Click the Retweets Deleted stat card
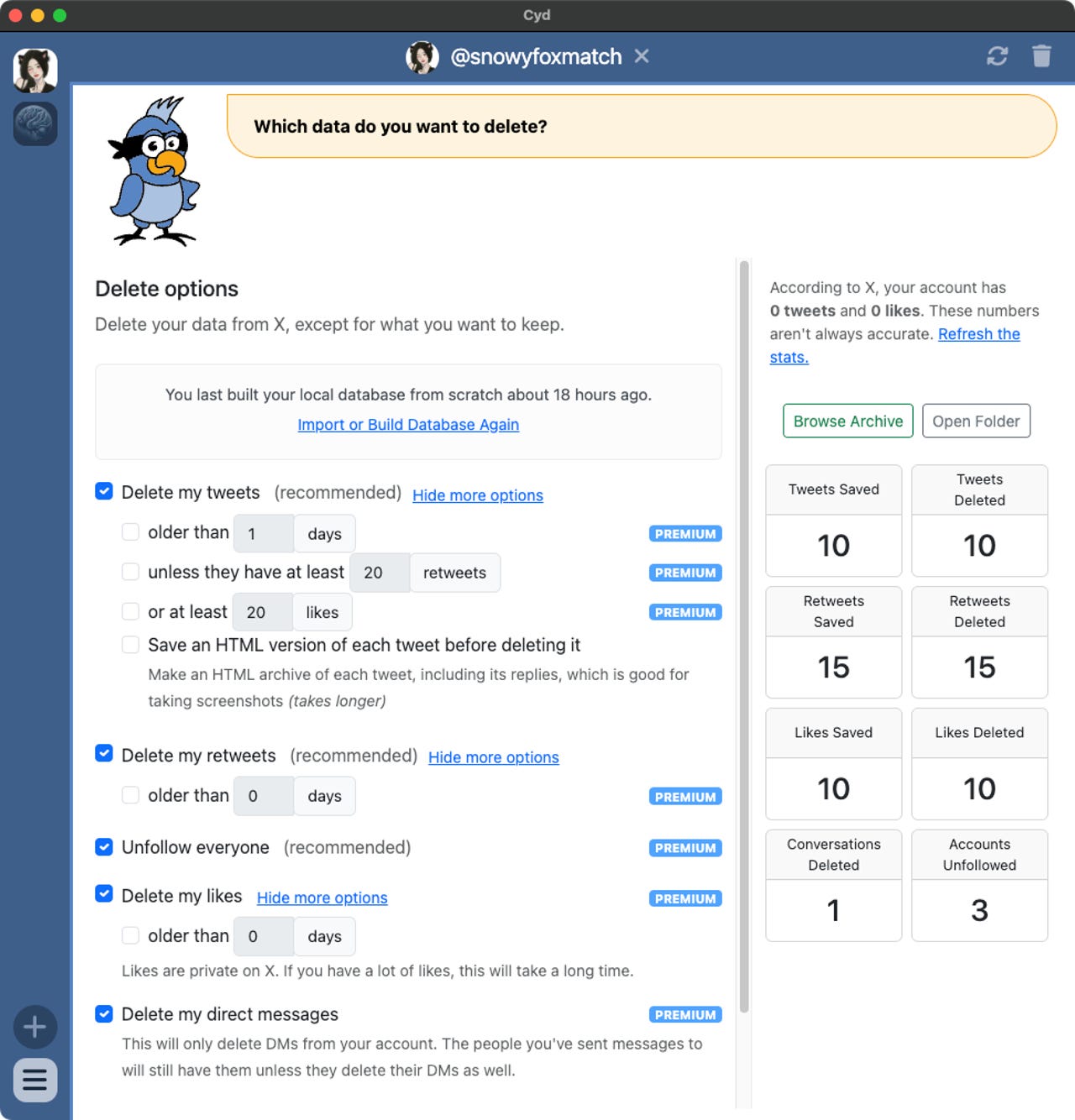This screenshot has width=1075, height=1120. (980, 642)
